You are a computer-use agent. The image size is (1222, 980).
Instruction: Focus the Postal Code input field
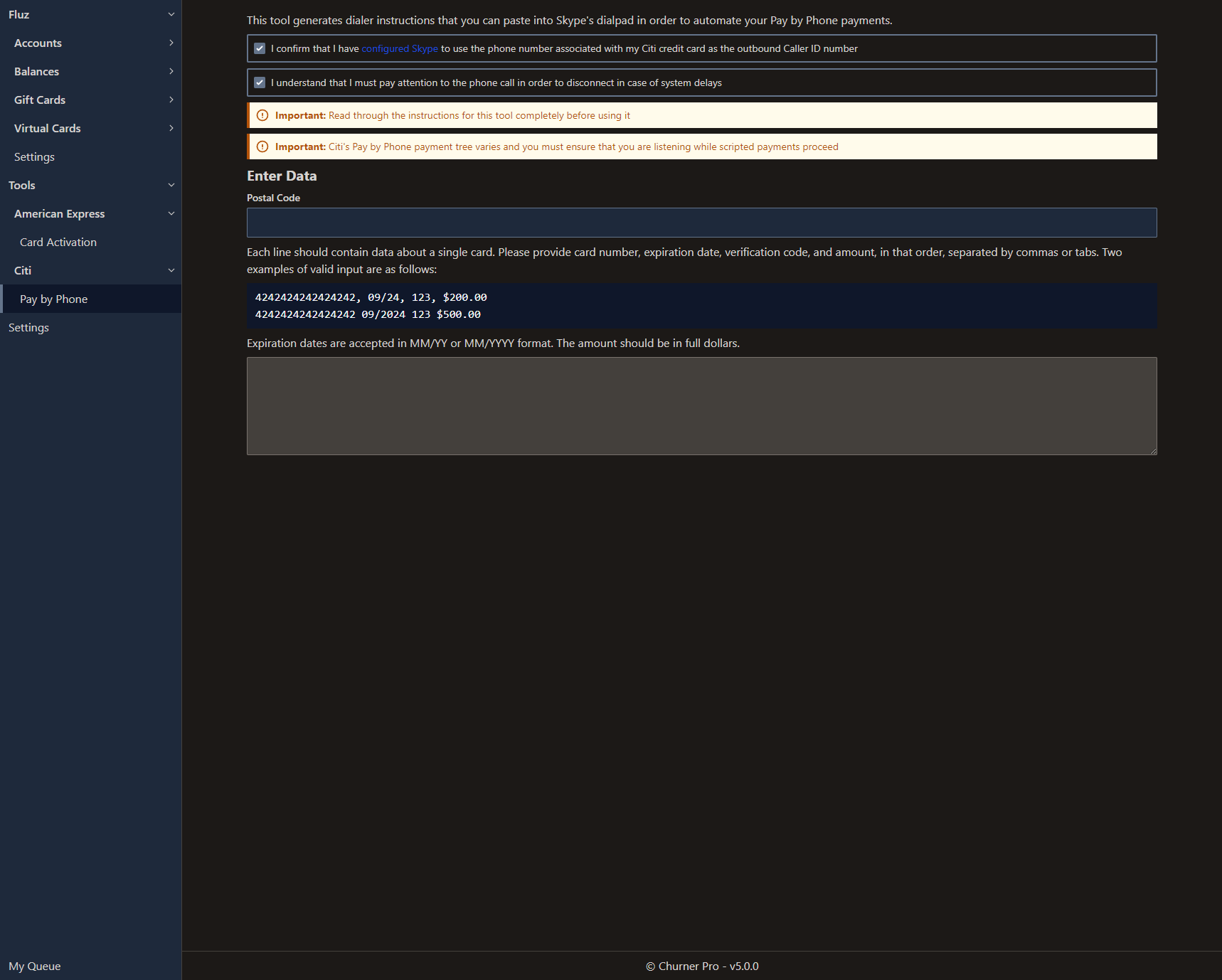(701, 223)
